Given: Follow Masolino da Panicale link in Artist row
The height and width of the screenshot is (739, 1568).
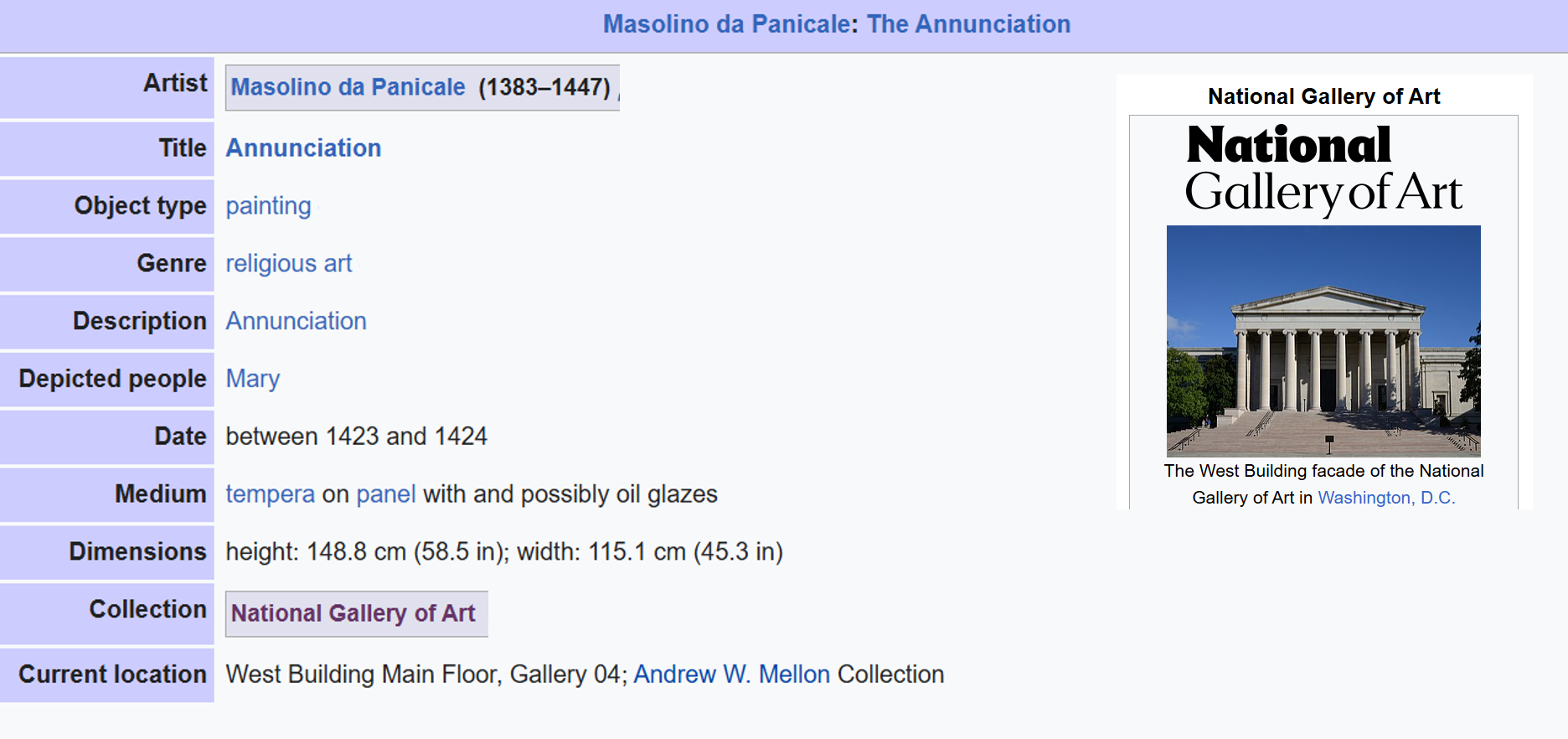Looking at the screenshot, I should pyautogui.click(x=348, y=87).
